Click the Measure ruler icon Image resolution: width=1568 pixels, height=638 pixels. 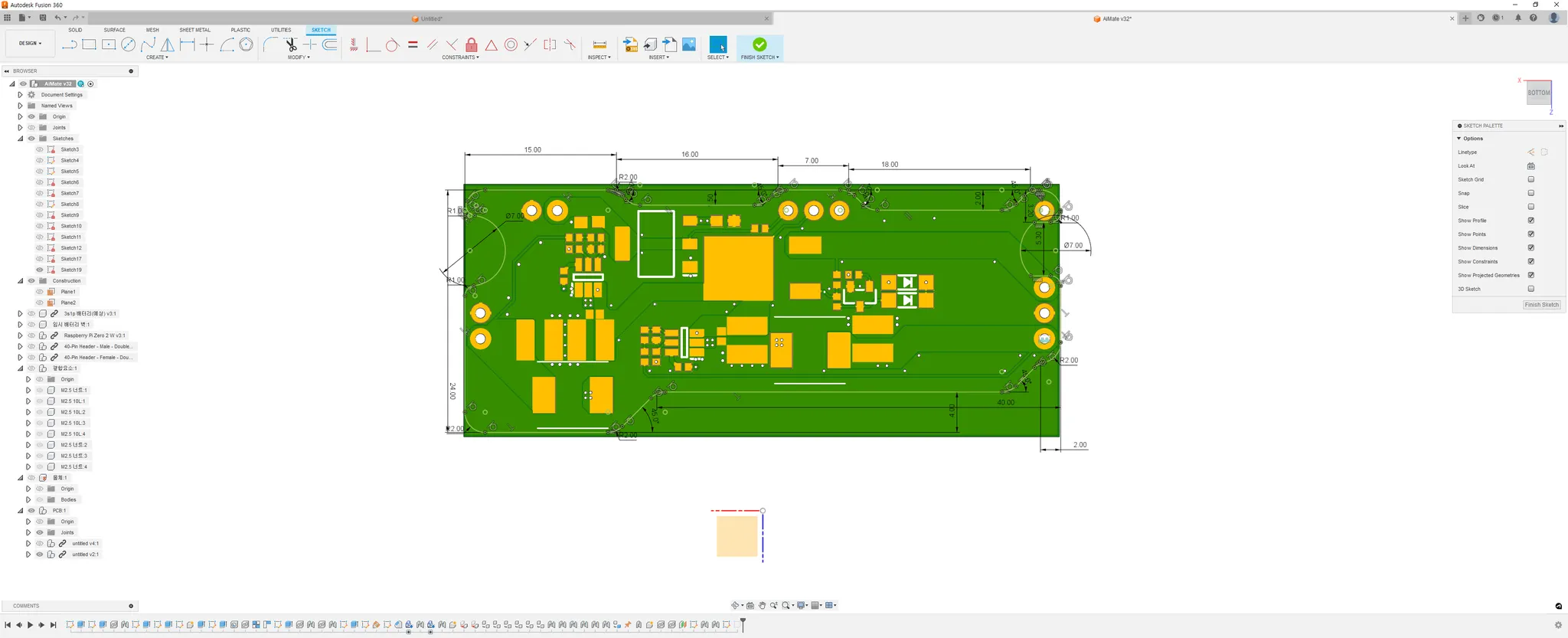(599, 45)
